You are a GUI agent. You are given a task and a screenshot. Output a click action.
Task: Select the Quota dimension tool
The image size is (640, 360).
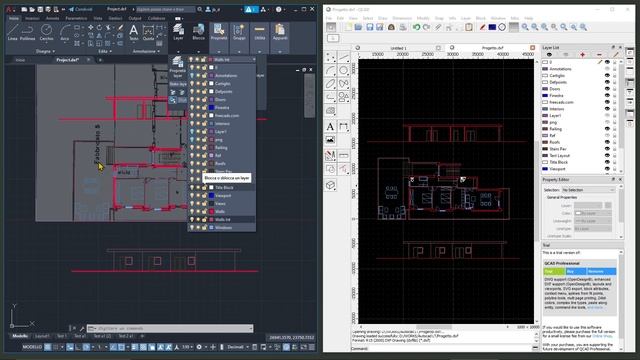(148, 32)
